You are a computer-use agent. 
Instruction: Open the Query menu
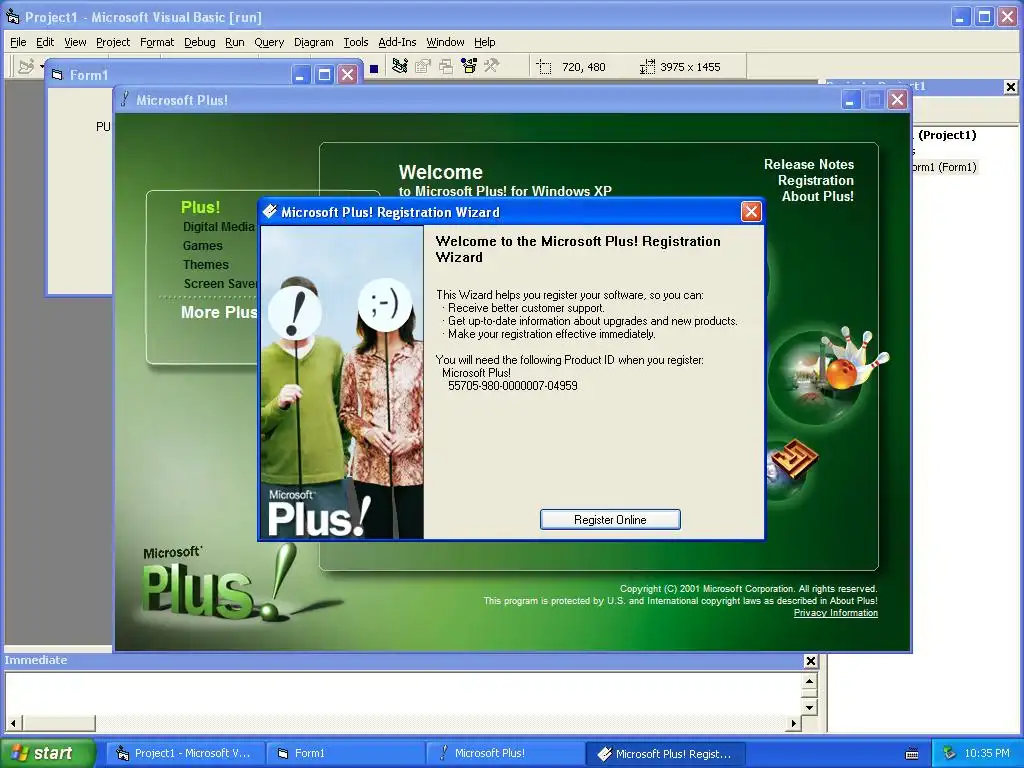[269, 42]
